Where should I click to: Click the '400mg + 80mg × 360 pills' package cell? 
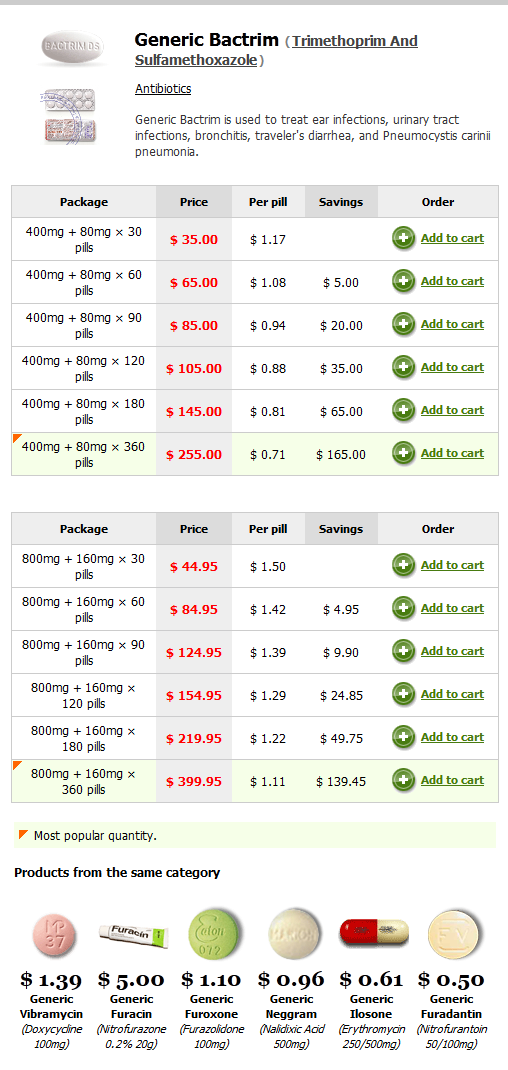(84, 454)
